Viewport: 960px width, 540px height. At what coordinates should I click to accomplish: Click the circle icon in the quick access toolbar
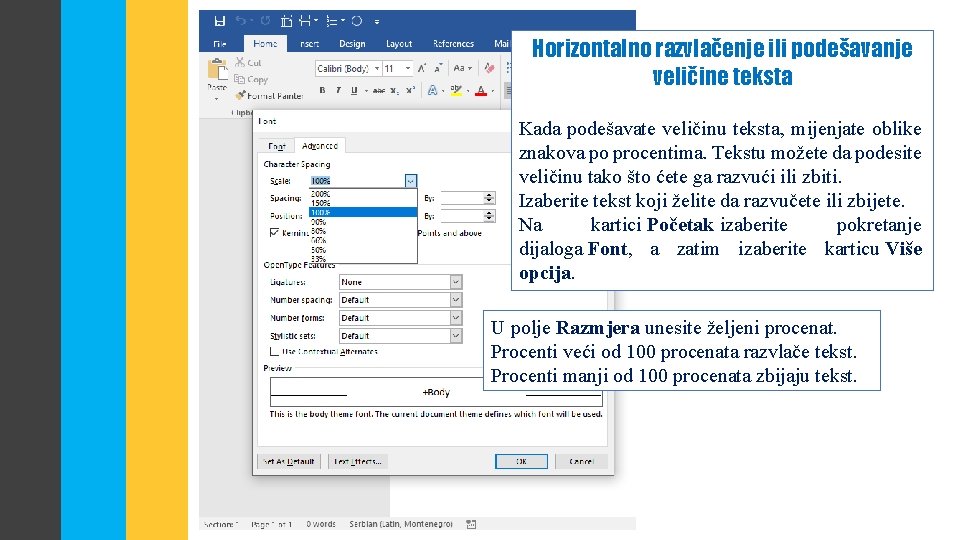pyautogui.click(x=357, y=21)
